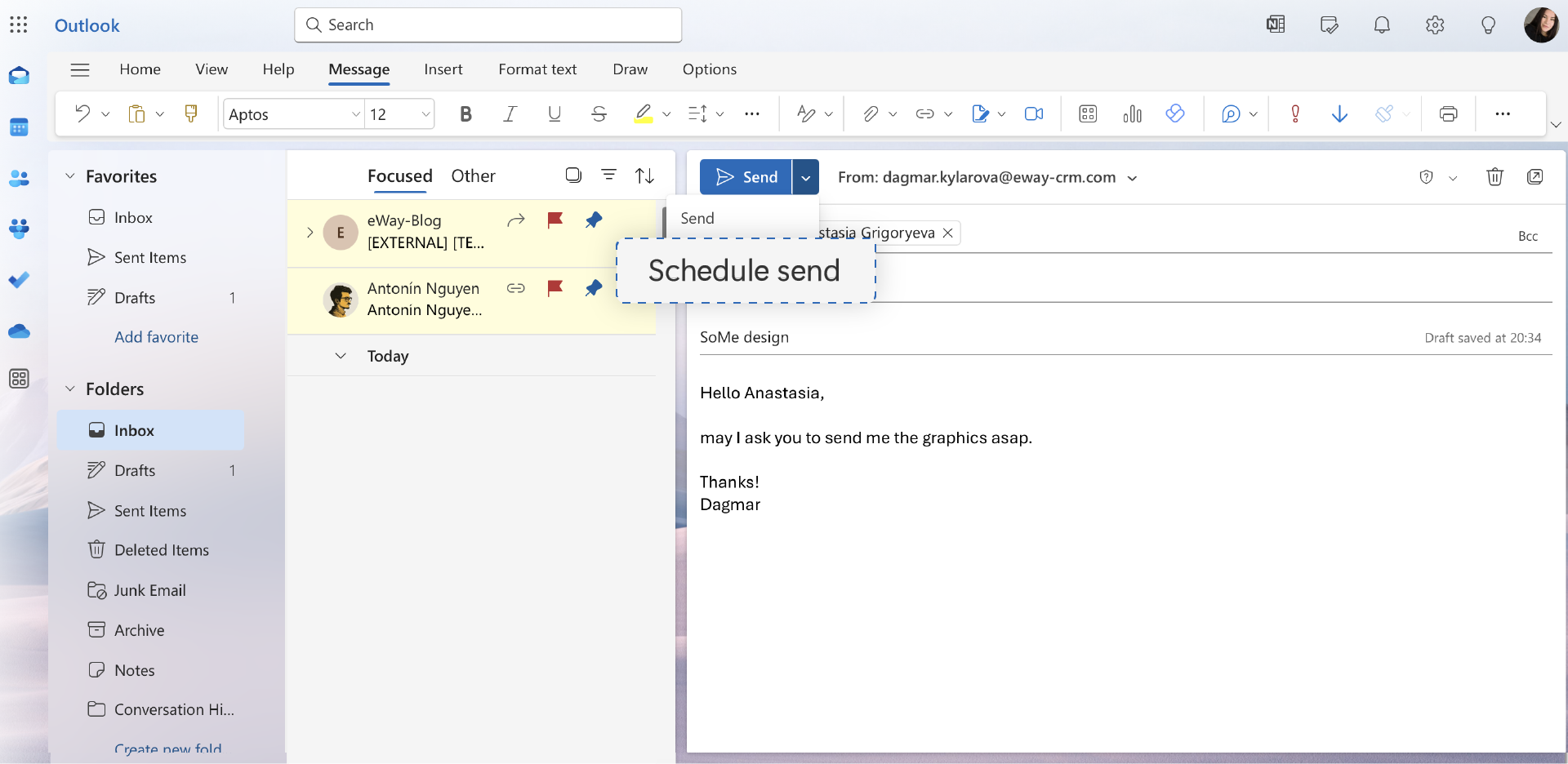This screenshot has width=1568, height=764.
Task: Open notifications bell icon
Action: (x=1382, y=25)
